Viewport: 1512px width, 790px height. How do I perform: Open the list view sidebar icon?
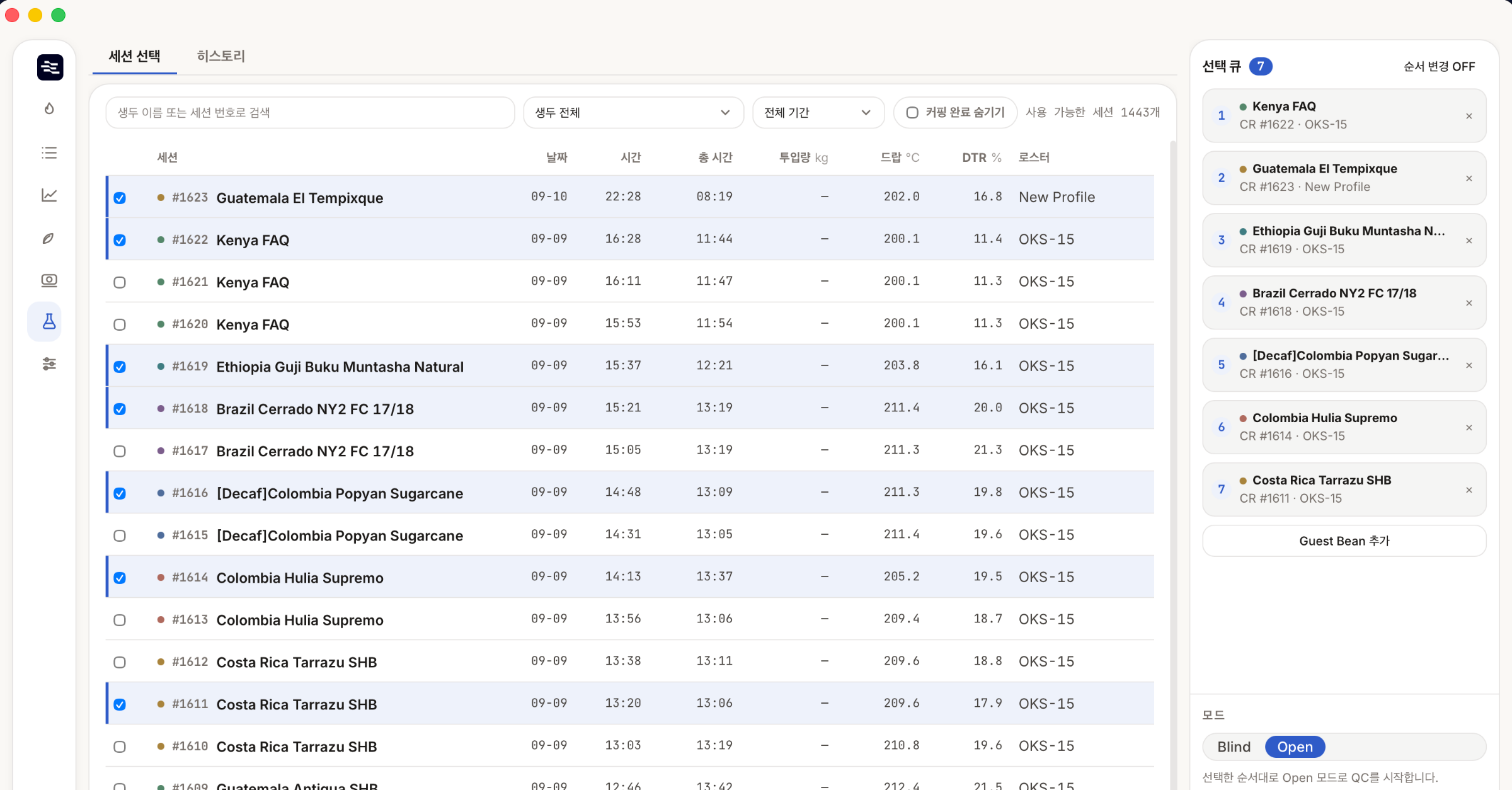[x=49, y=152]
